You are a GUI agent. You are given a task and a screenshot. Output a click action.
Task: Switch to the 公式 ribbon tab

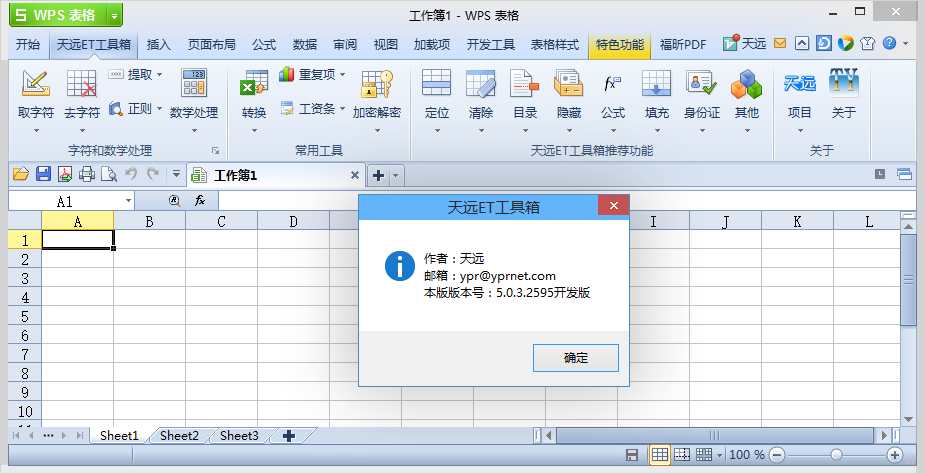point(264,44)
